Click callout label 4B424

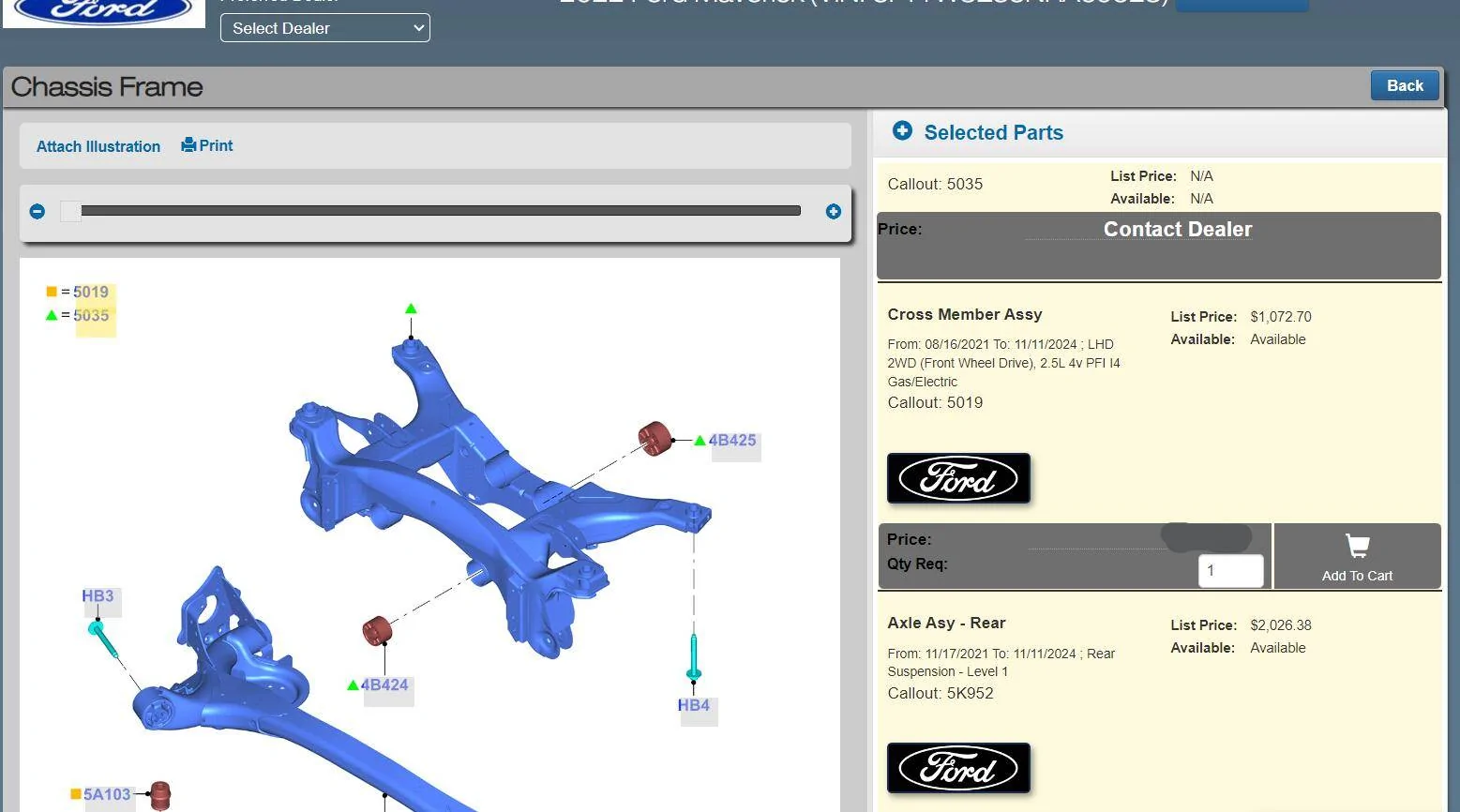coord(384,685)
